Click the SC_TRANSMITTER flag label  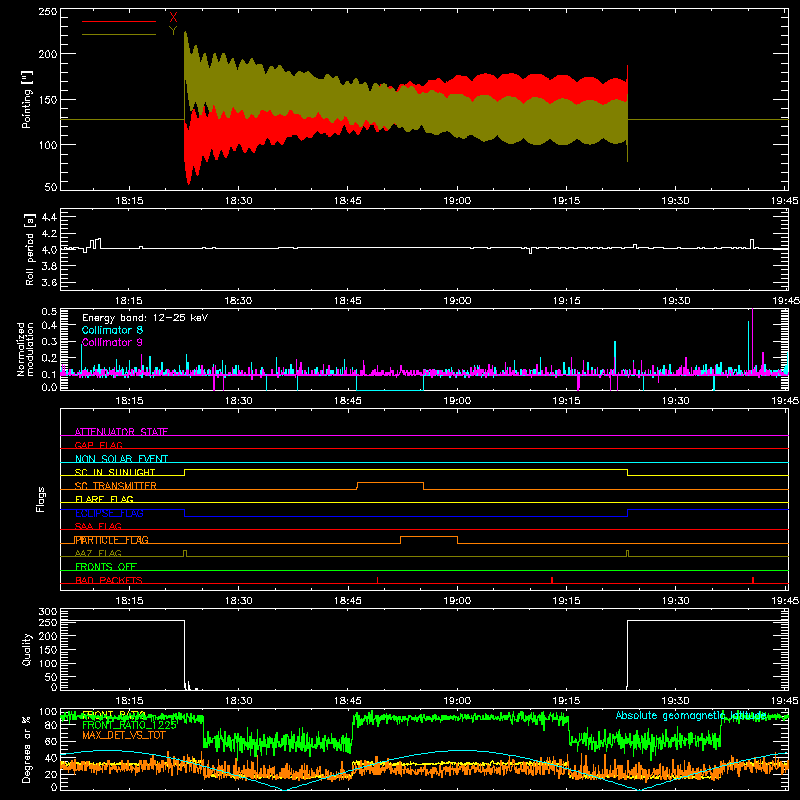pos(116,485)
